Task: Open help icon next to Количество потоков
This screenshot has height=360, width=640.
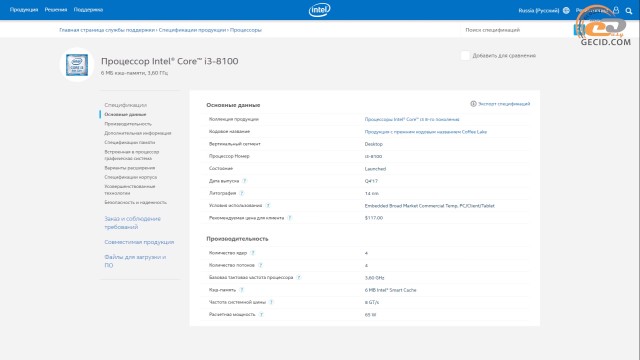Action: (x=260, y=265)
